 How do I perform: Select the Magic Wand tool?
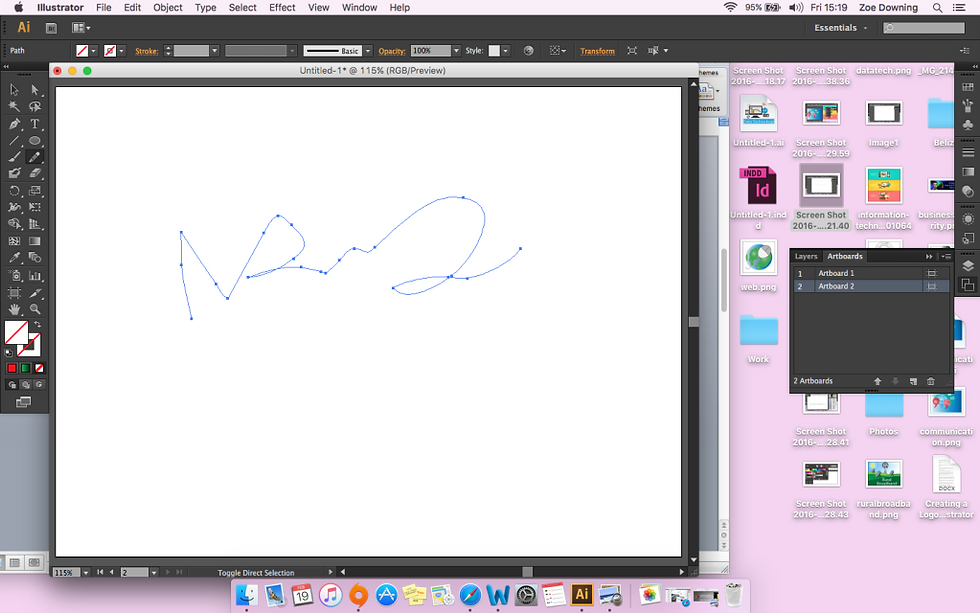(14, 107)
